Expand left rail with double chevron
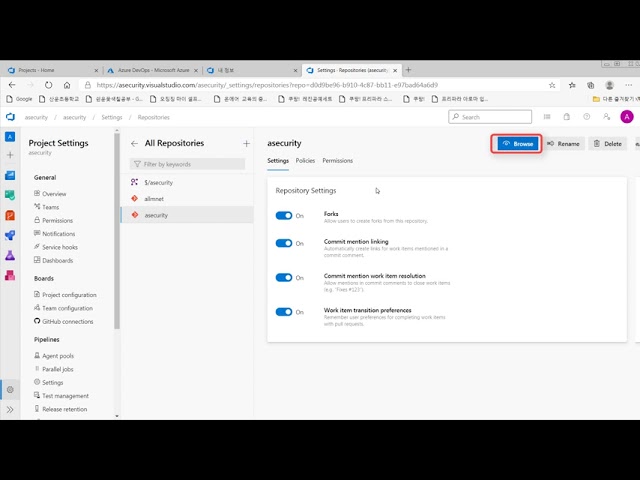This screenshot has height=480, width=640. point(10,409)
